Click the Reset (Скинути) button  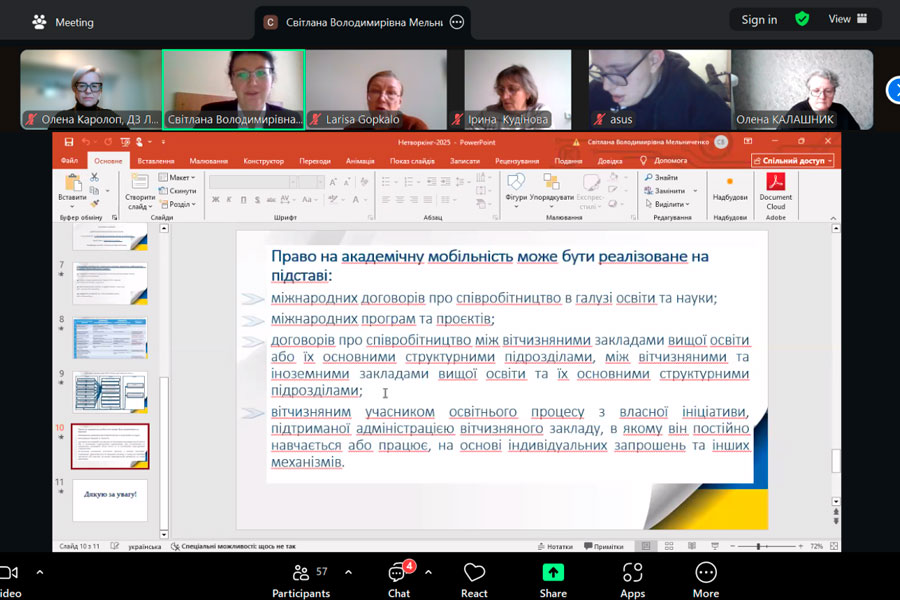[178, 191]
